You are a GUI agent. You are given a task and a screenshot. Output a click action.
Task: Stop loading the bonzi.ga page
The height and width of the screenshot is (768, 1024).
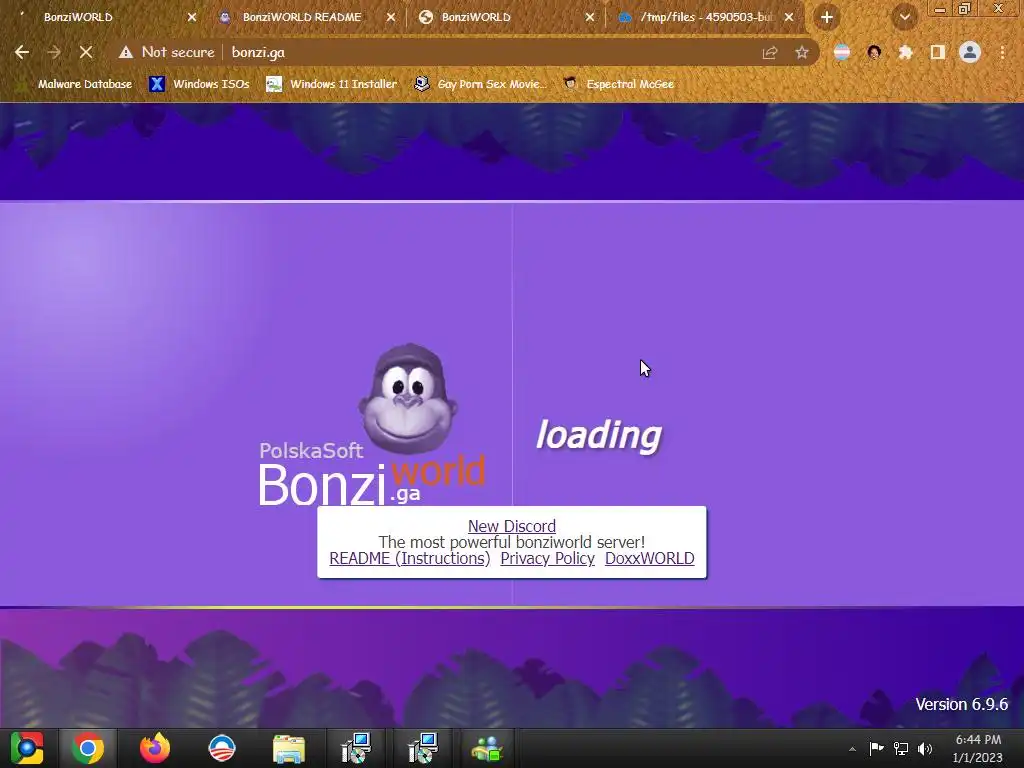(x=86, y=52)
